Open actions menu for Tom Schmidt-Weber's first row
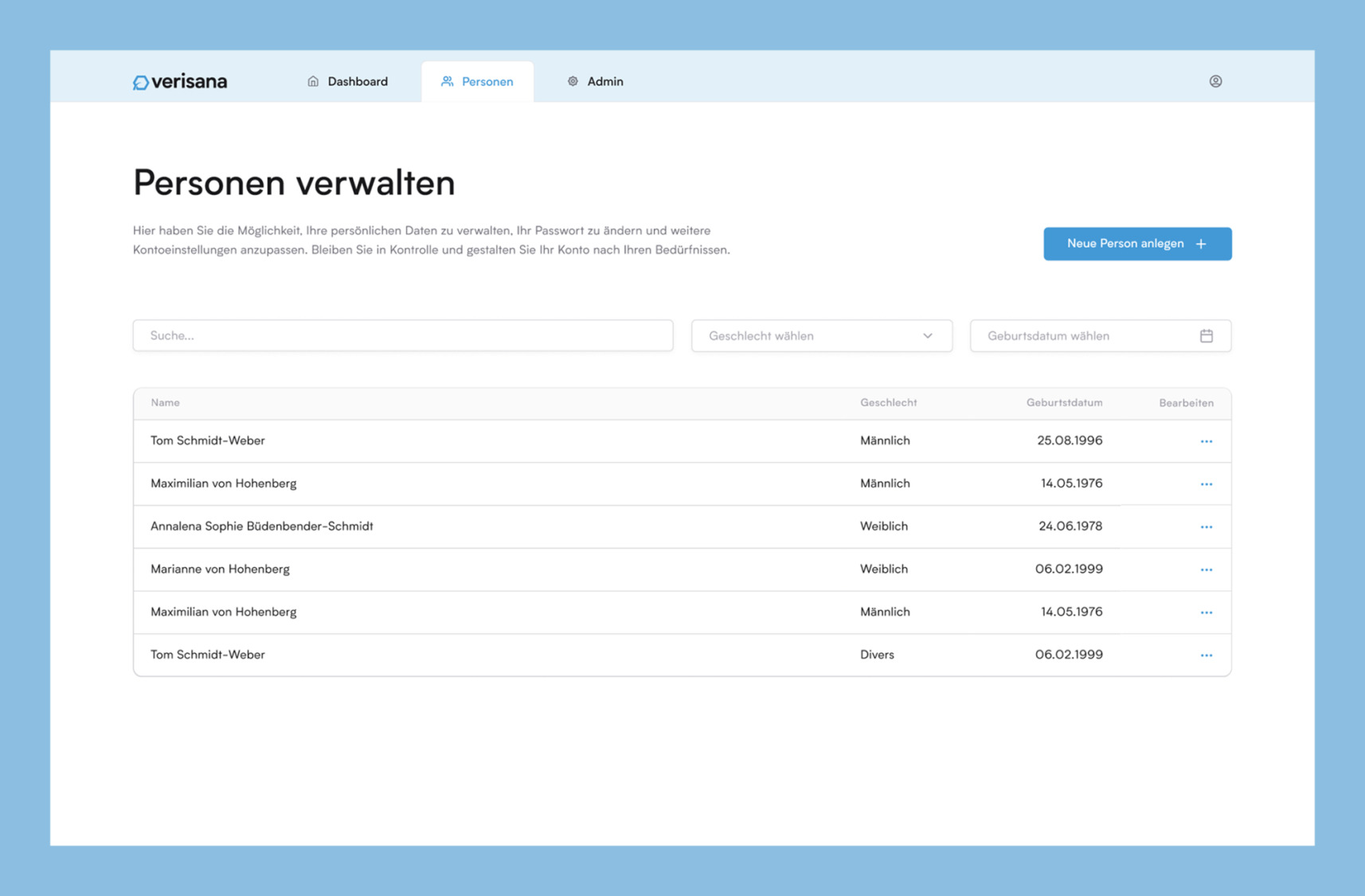Screen dimensions: 1365x896 [1207, 440]
